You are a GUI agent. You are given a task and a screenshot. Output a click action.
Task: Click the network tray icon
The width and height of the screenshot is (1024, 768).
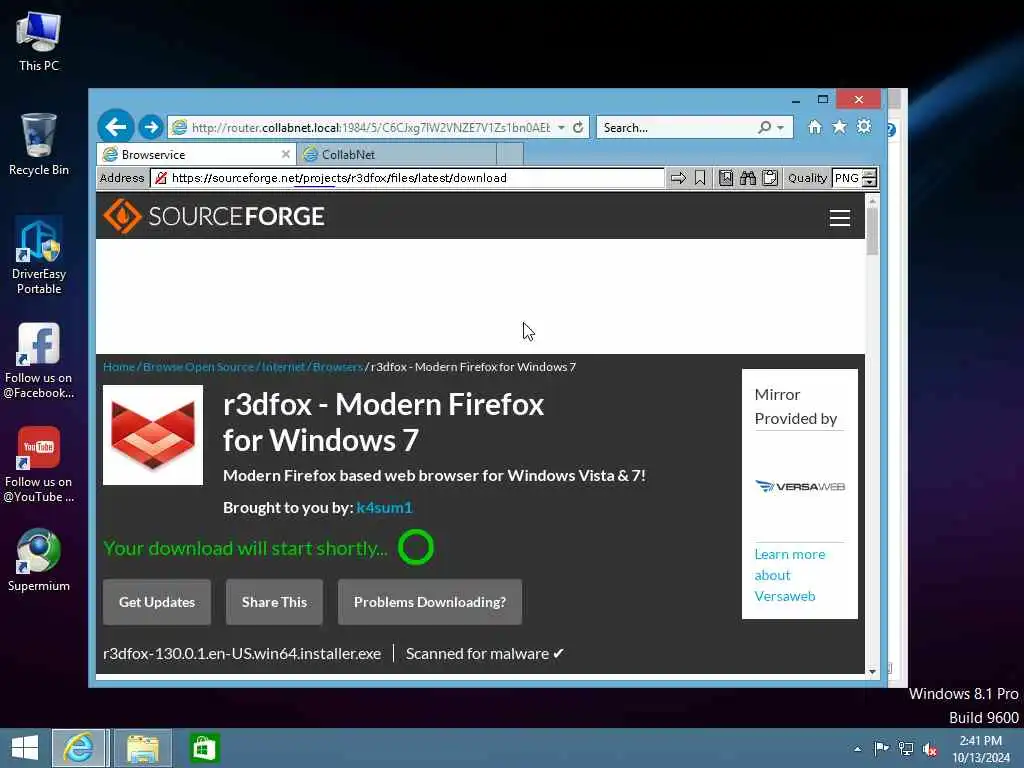906,748
